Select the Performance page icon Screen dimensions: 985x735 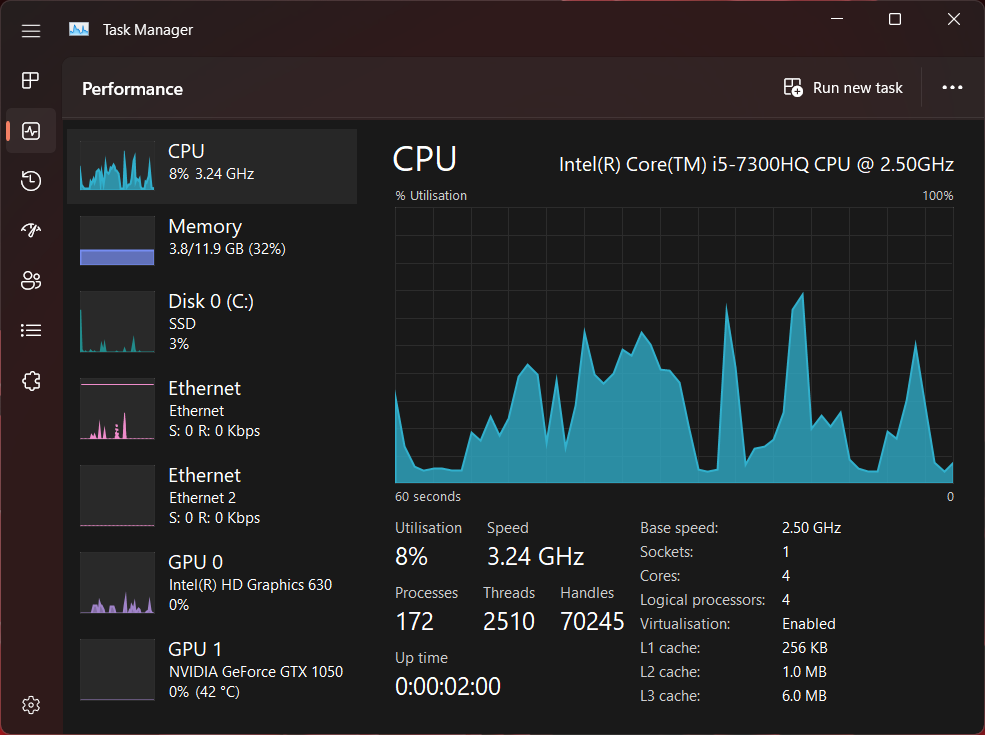(31, 131)
